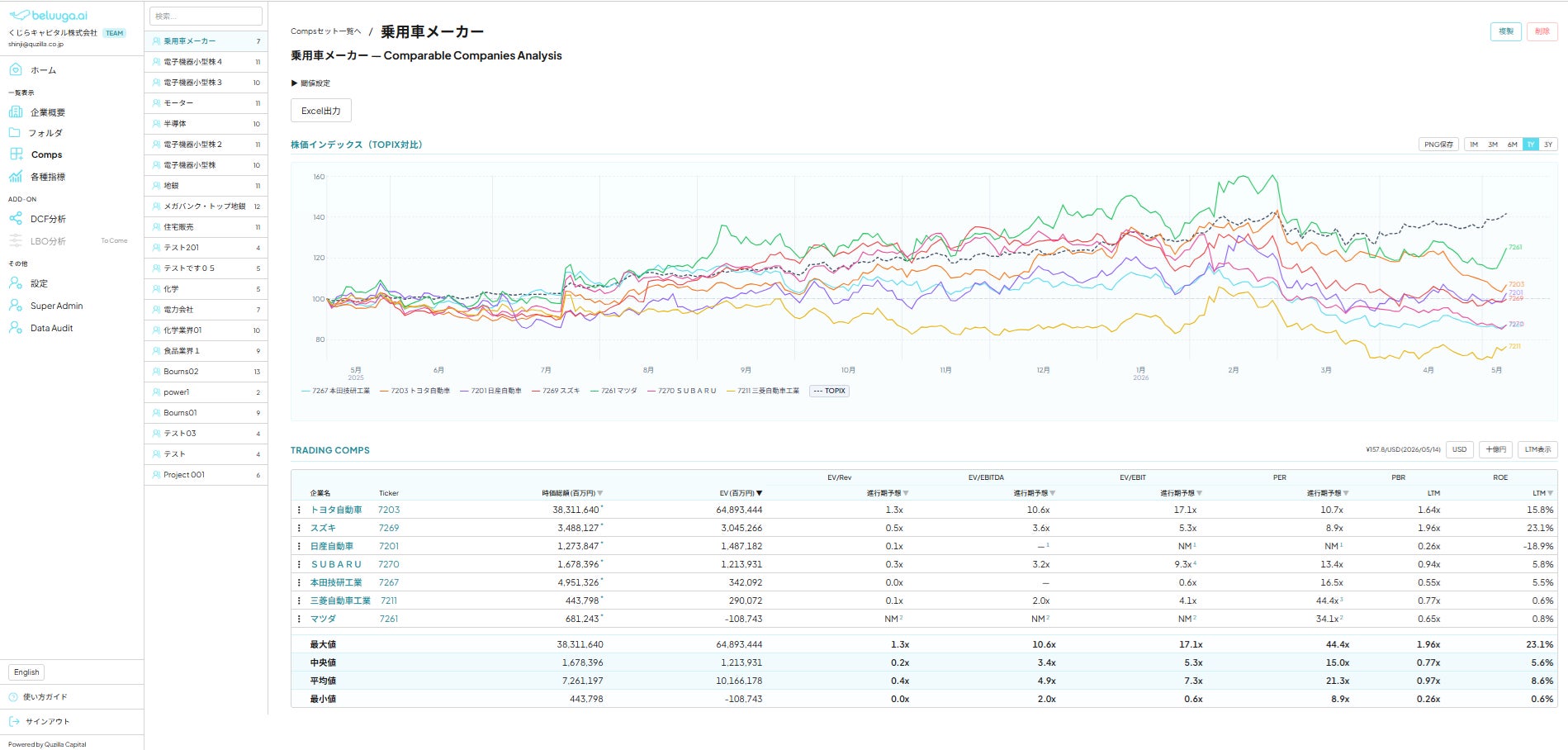Open the ホーム home icon
This screenshot has width=1568, height=750.
coord(16,69)
